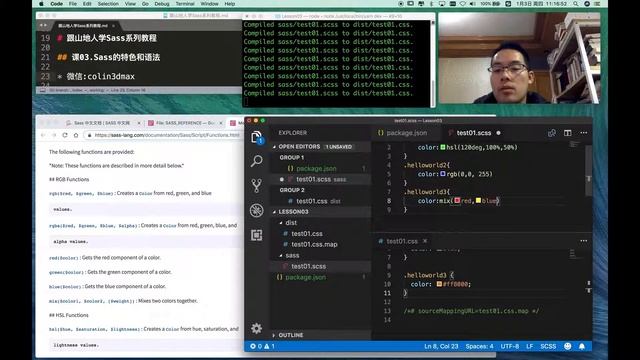Go to browser home page
The height and width of the screenshot is (360, 640).
[x=76, y=135]
